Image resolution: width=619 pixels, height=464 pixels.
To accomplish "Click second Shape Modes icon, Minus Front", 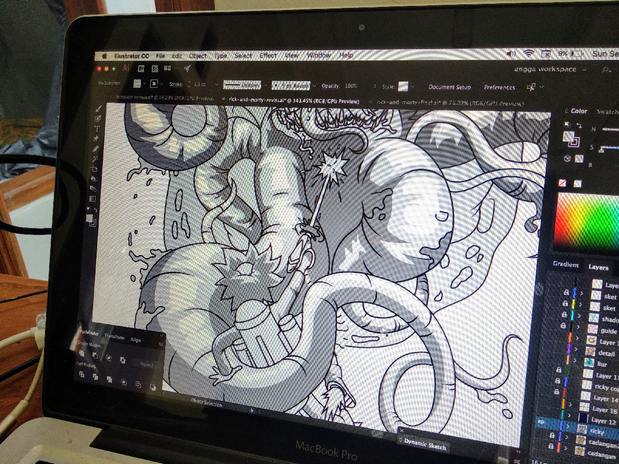I will tap(95, 356).
